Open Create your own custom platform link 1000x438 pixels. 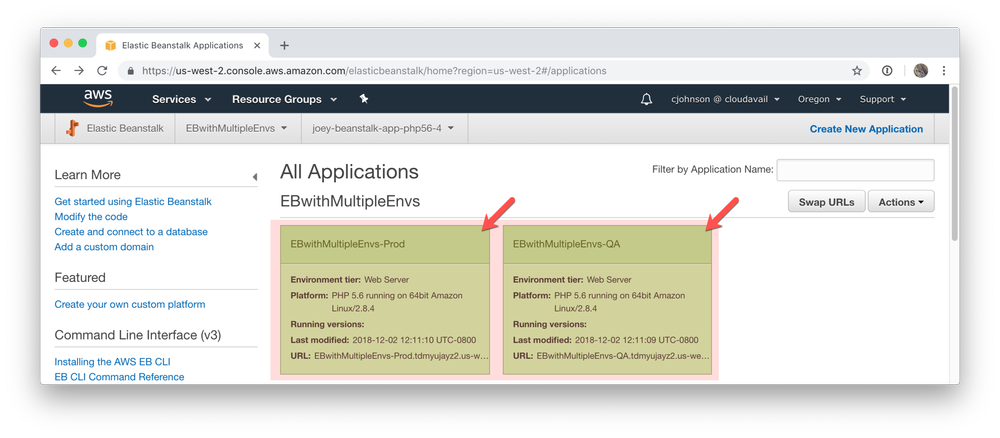pyautogui.click(x=129, y=304)
